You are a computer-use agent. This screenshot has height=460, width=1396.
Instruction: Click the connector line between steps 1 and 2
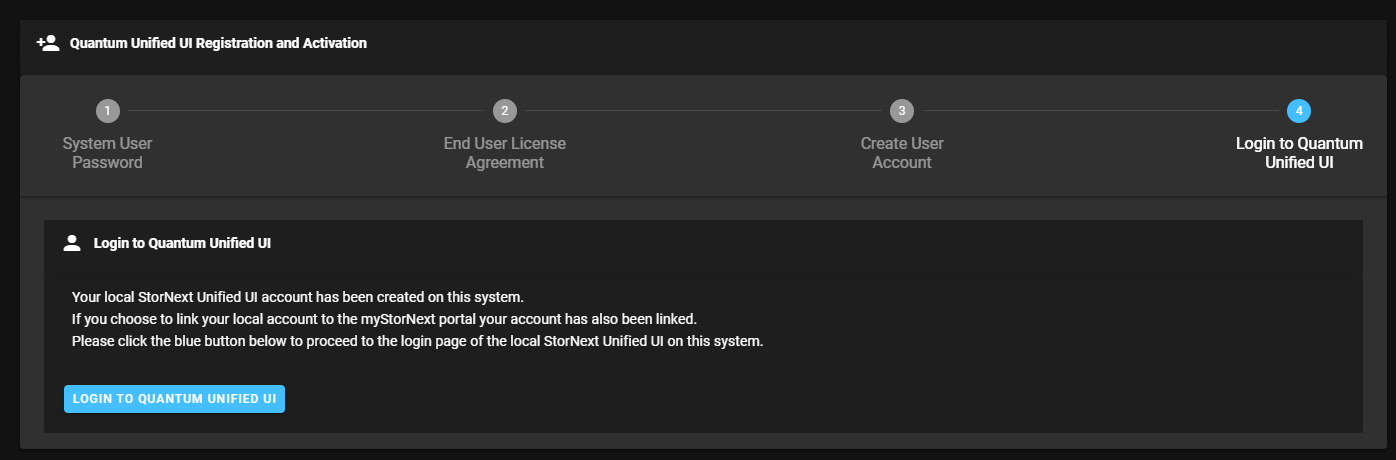point(306,110)
